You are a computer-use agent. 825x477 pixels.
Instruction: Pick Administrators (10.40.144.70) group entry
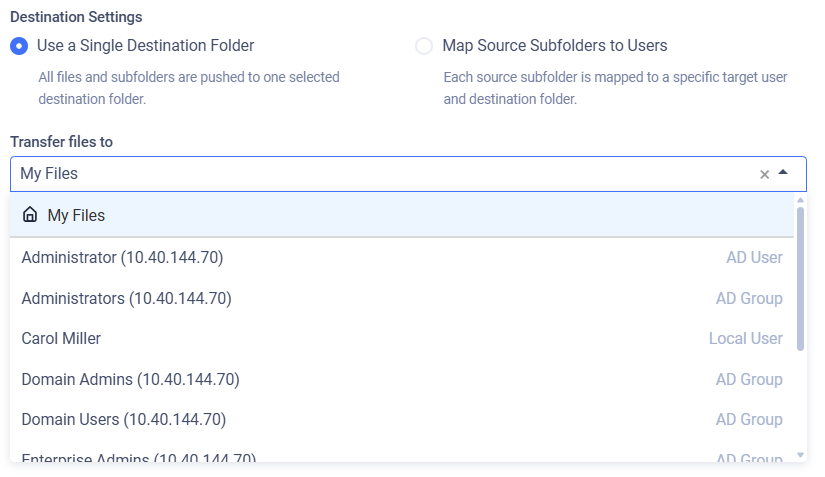coord(401,298)
